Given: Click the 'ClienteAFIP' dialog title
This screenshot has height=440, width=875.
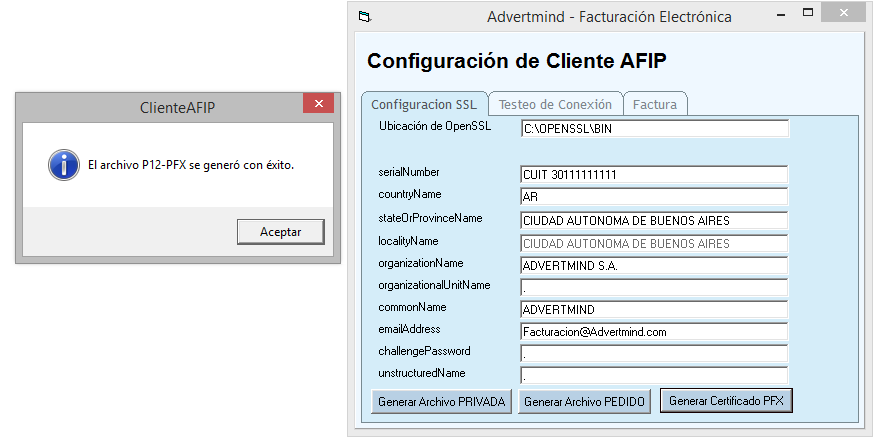Looking at the screenshot, I should coord(177,107).
